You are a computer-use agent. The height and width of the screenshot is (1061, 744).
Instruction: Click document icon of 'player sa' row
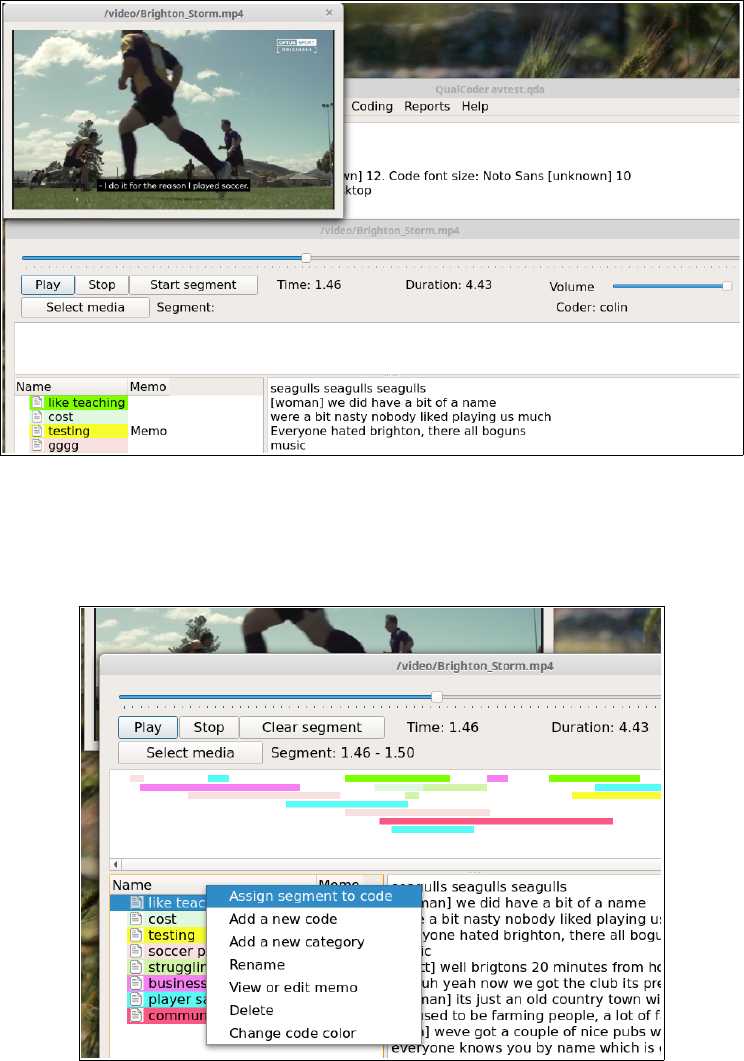coord(137,999)
